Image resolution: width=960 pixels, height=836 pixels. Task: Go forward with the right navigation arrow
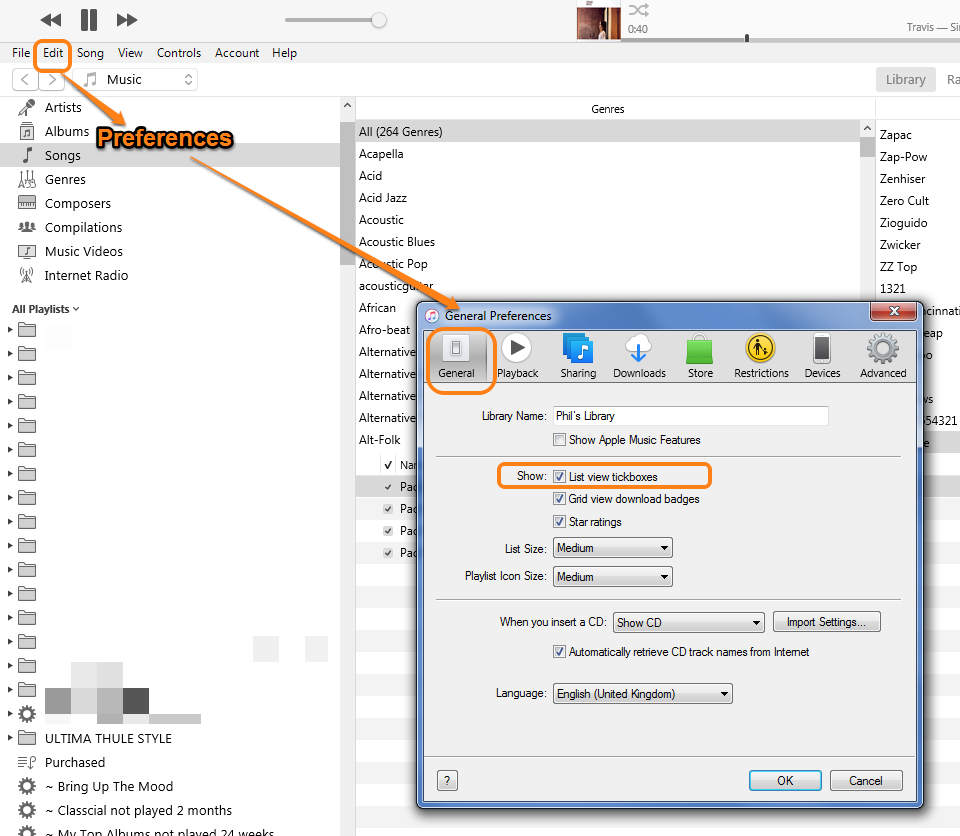pos(52,80)
